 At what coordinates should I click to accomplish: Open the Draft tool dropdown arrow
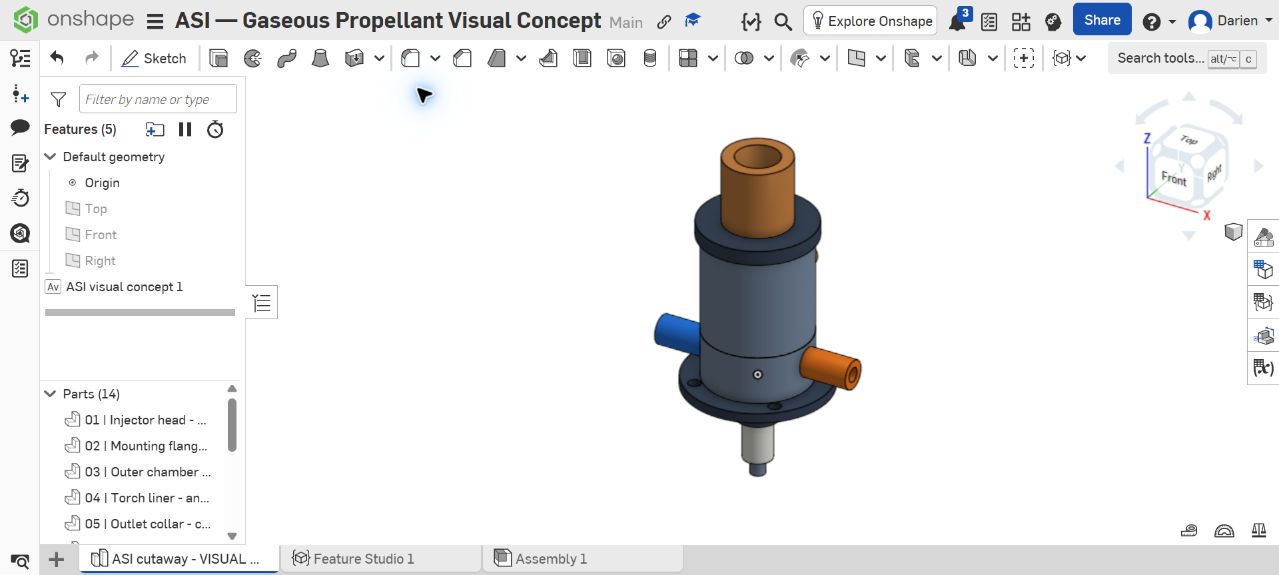(522, 59)
